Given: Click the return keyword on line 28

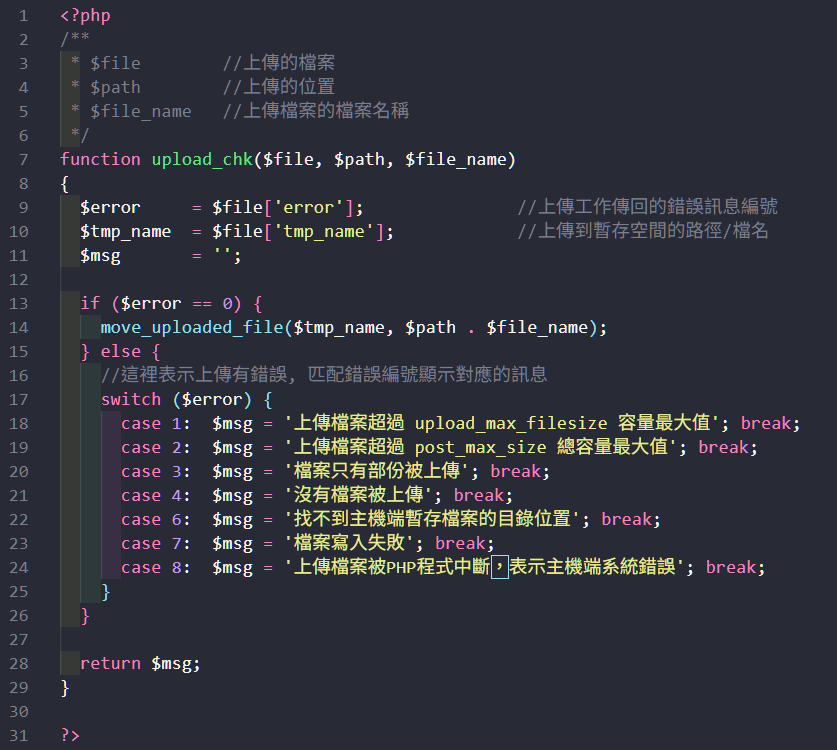Looking at the screenshot, I should (x=110, y=663).
